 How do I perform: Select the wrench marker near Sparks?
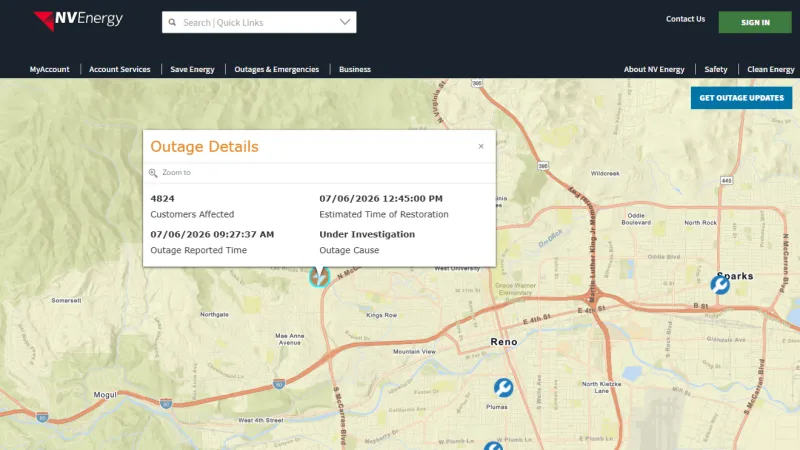click(720, 285)
